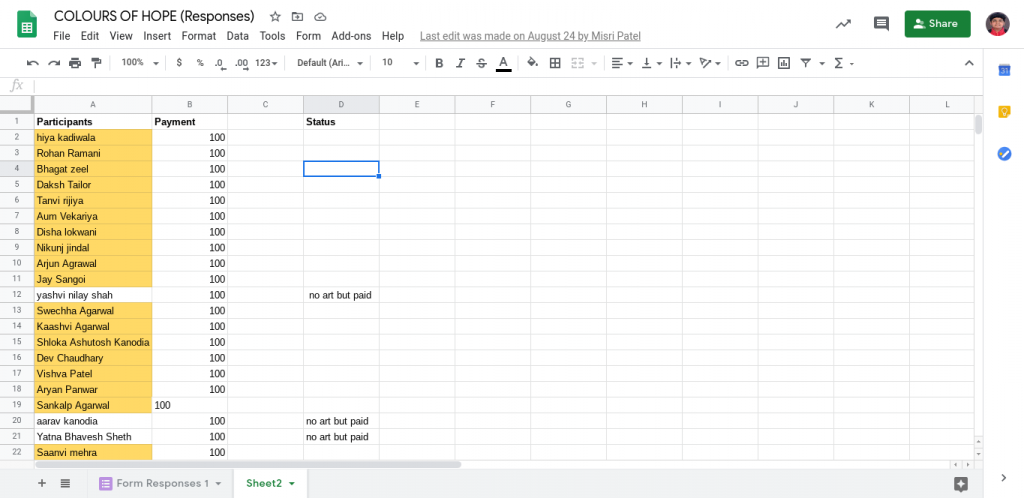The height and width of the screenshot is (498, 1024).
Task: Open the font size 10 dropdown
Action: pyautogui.click(x=400, y=63)
